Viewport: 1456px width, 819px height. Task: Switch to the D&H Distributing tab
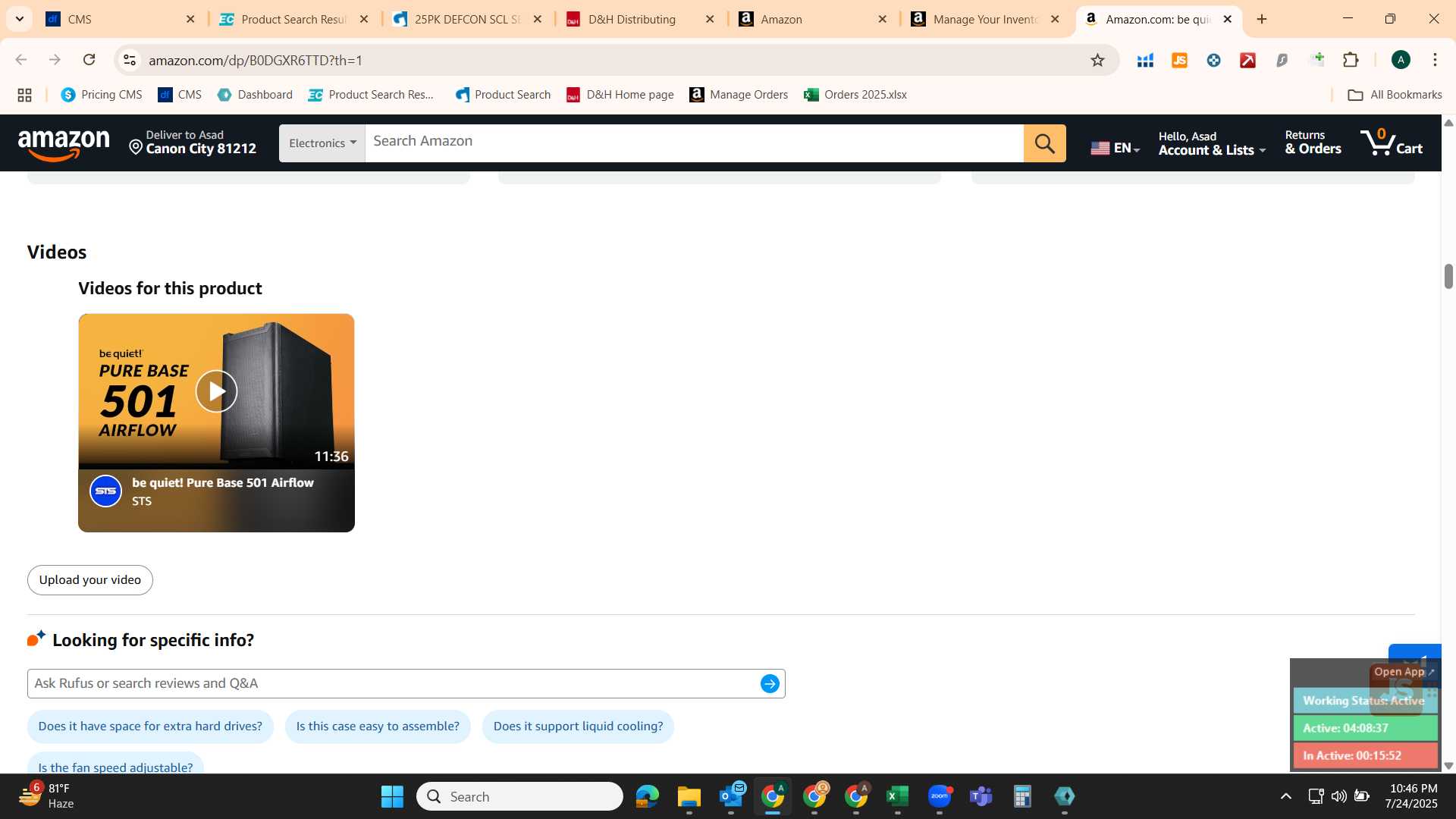[x=640, y=19]
